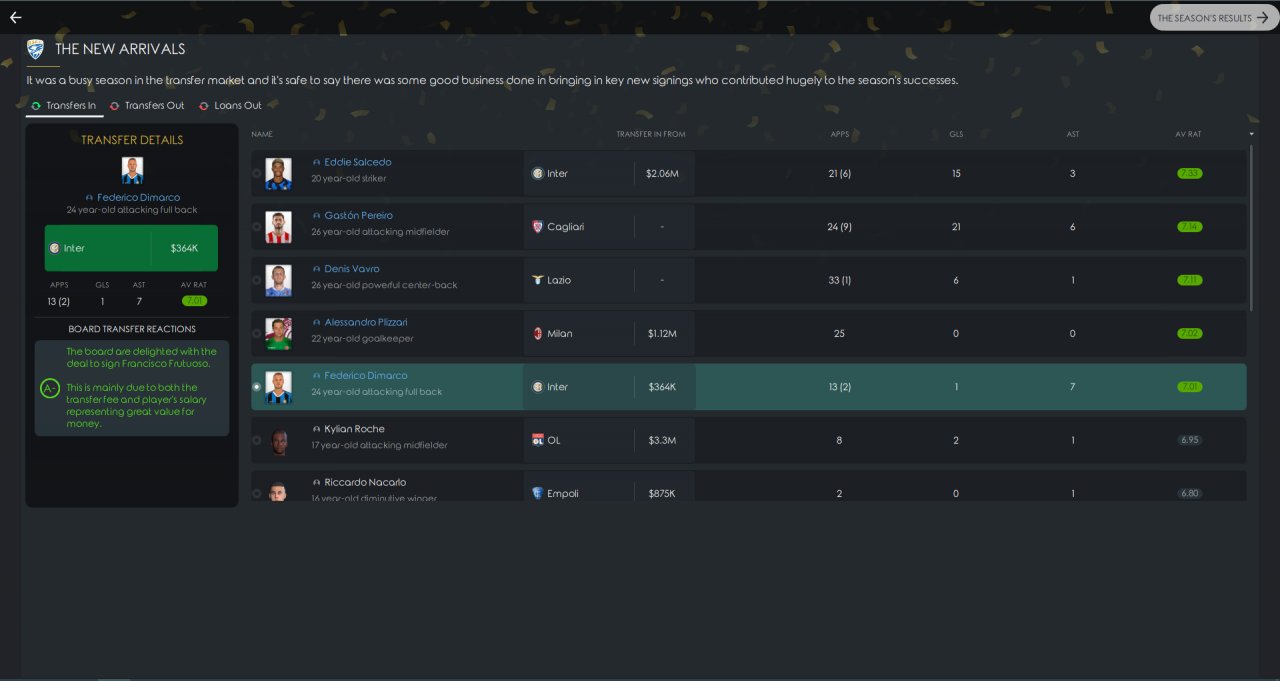1280x681 pixels.
Task: Click the $3.3M fee for Kylian Roche
Action: [x=662, y=440]
